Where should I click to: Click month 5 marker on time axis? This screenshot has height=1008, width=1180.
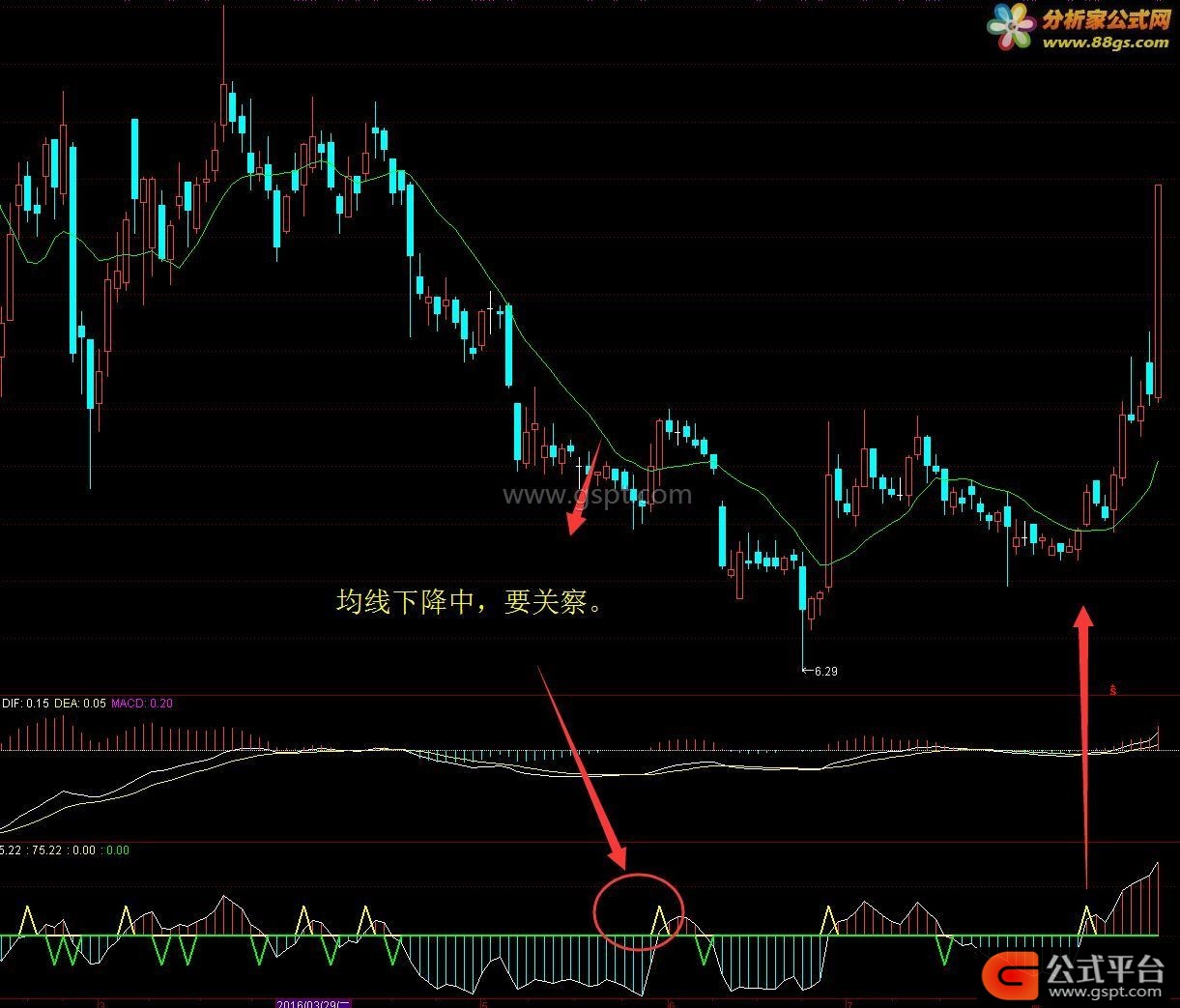pos(483,1003)
